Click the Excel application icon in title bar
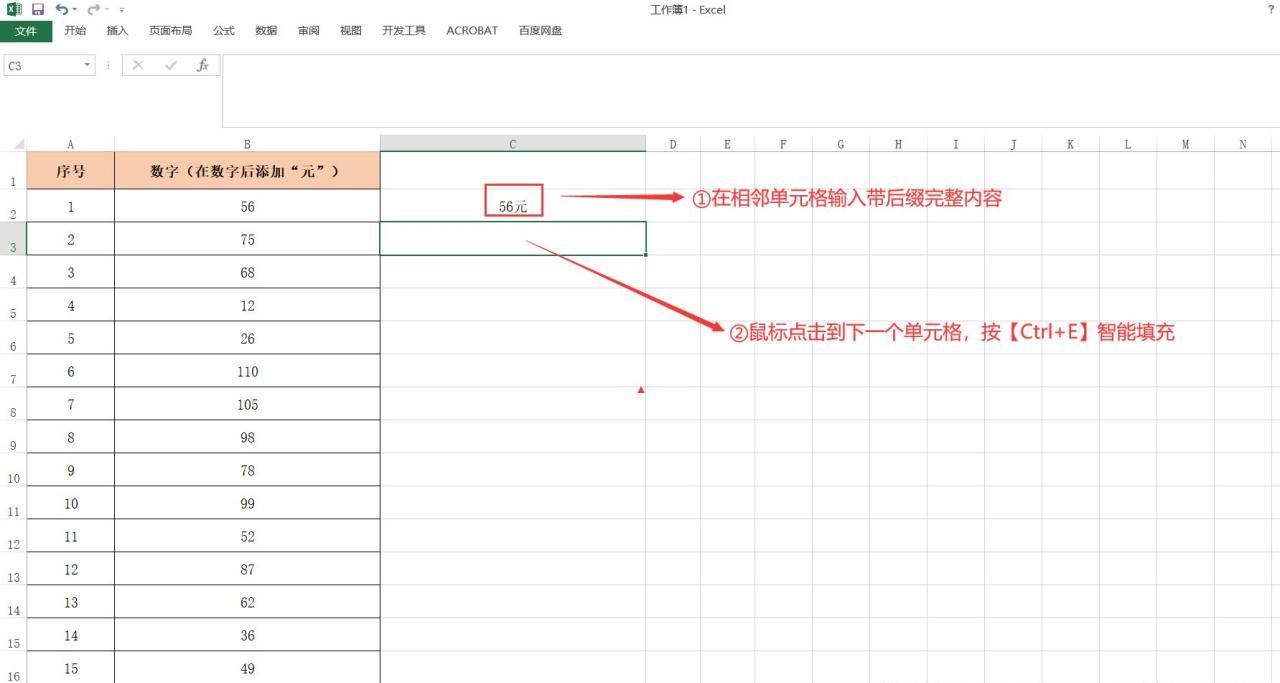This screenshot has width=1280, height=683. click(x=14, y=9)
